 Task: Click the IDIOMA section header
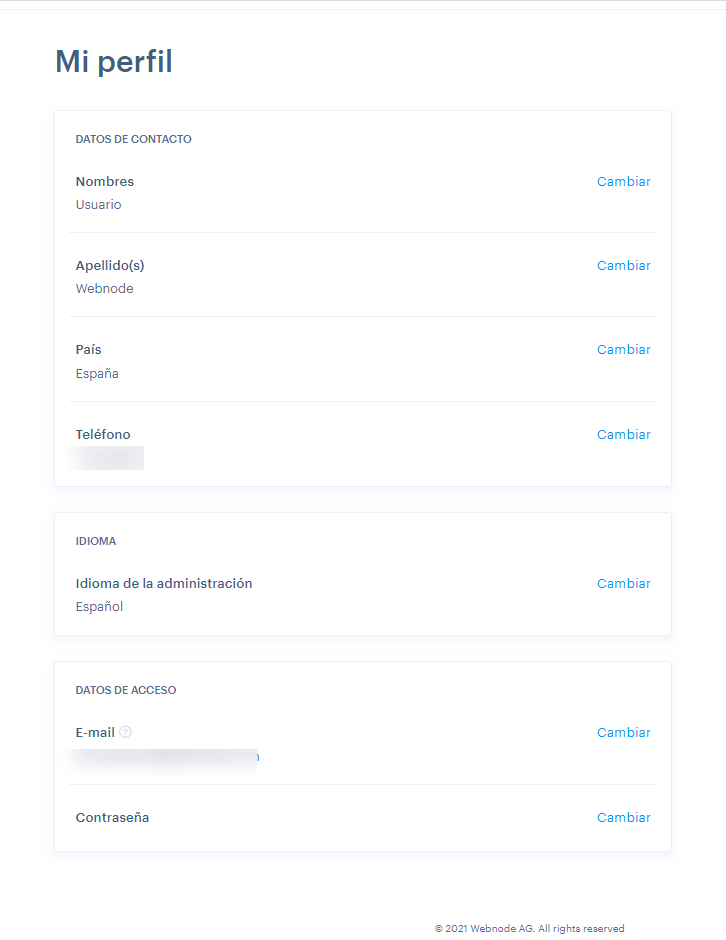tap(96, 541)
